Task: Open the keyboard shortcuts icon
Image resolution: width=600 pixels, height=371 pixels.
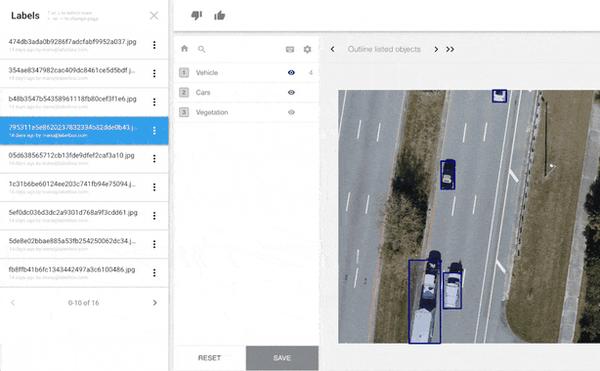Action: click(x=290, y=49)
